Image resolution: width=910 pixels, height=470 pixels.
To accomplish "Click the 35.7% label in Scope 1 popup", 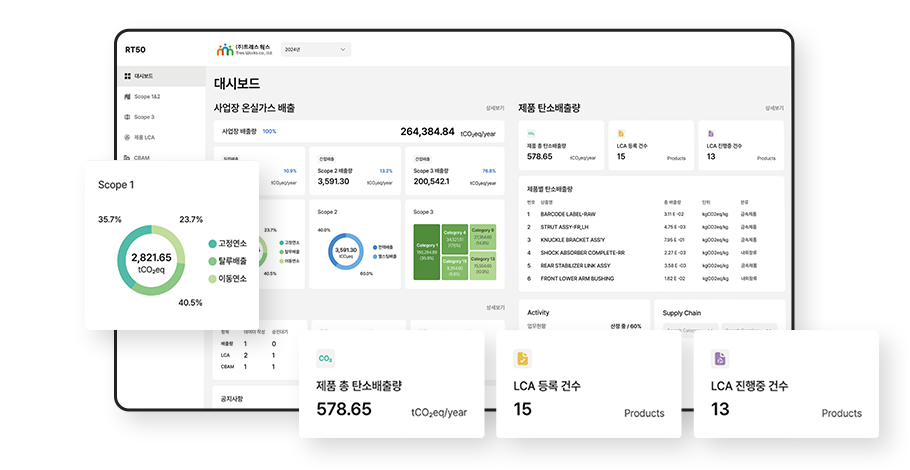I will coord(110,219).
